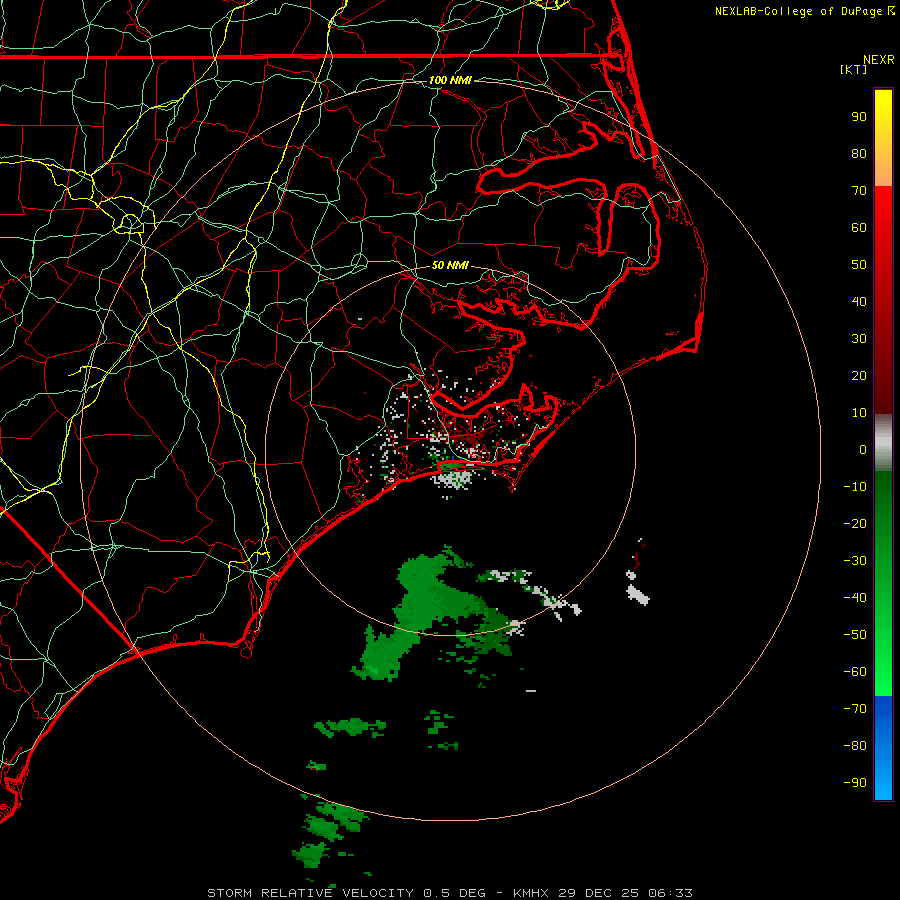Click the NEXLAB-College of DuPage label
This screenshot has width=900, height=900.
(x=804, y=11)
